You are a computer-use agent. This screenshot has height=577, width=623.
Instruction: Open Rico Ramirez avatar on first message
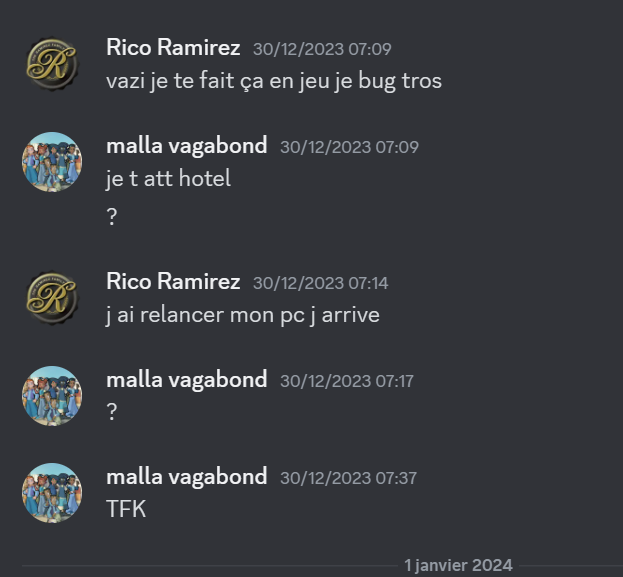(x=52, y=64)
